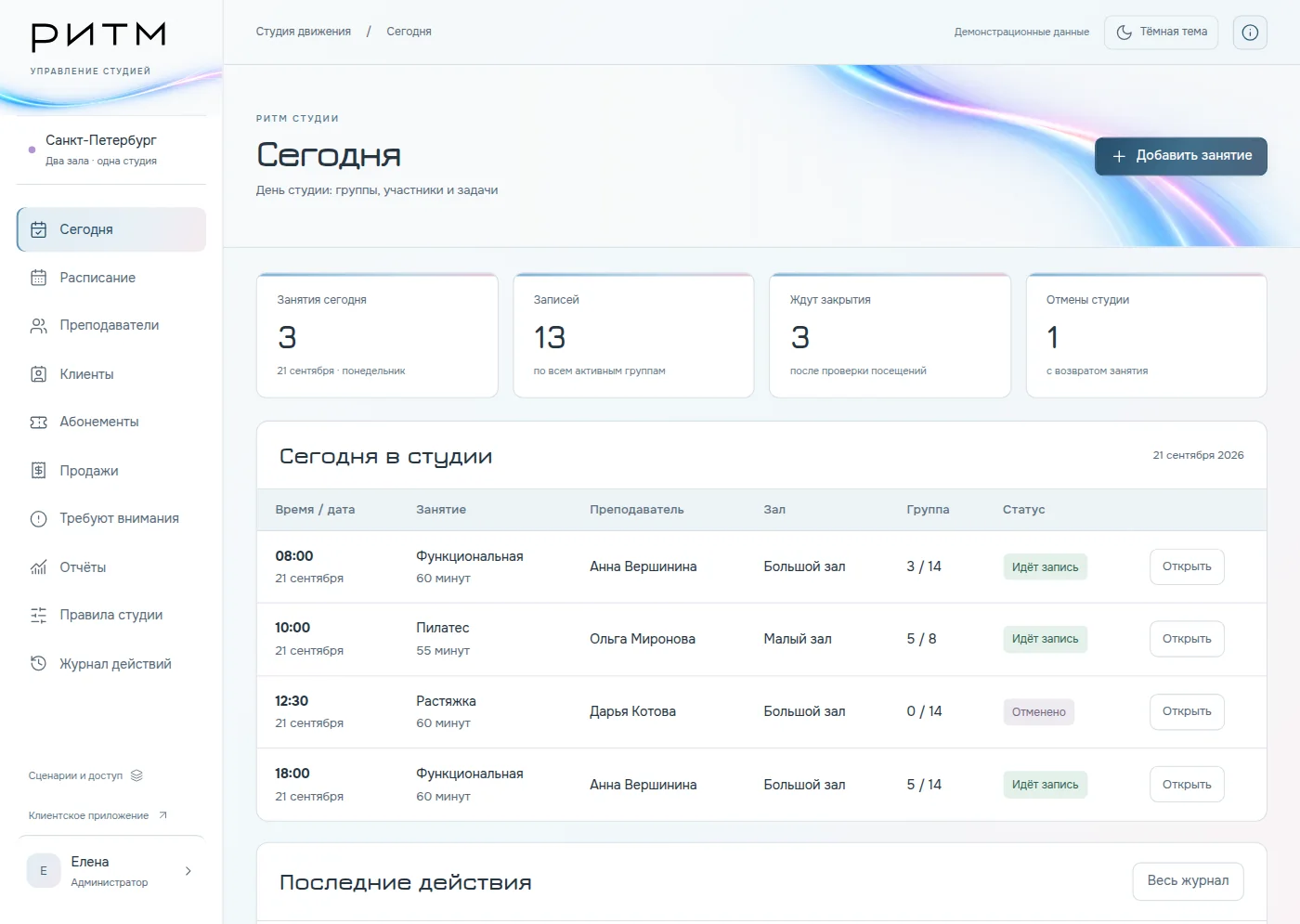Open the 10:00 Пилатес class
The width and height of the screenshot is (1300, 924).
click(x=1187, y=639)
